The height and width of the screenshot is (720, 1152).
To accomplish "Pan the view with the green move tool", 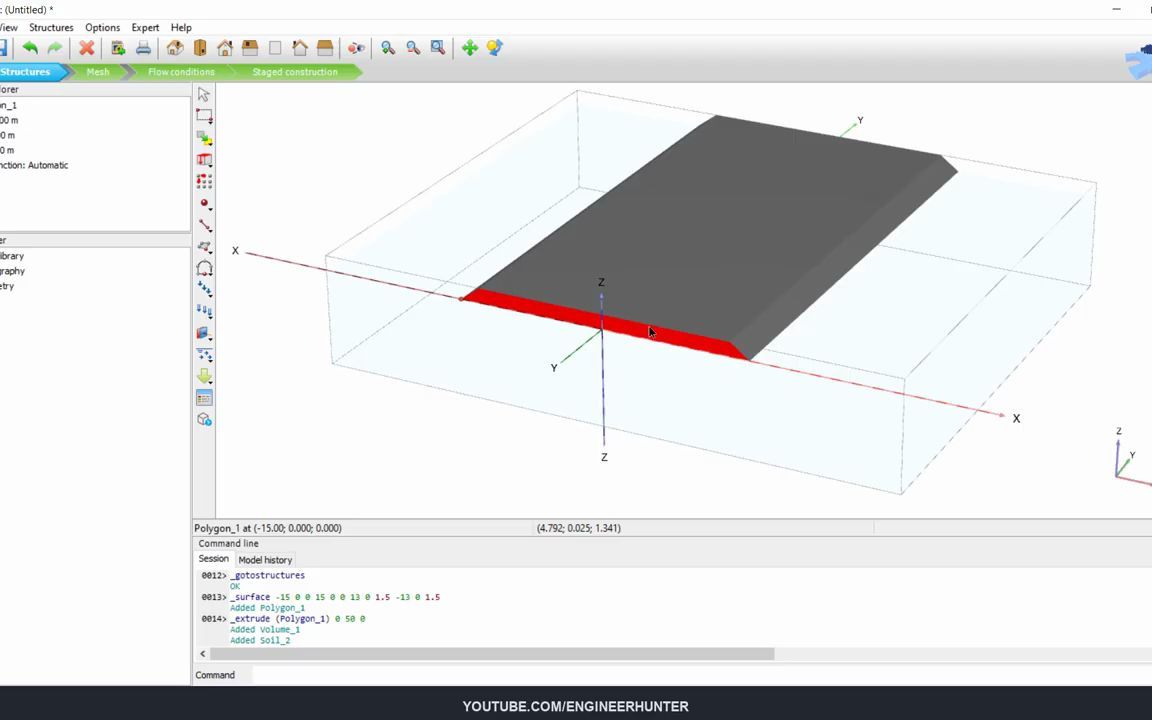I will click(x=469, y=47).
